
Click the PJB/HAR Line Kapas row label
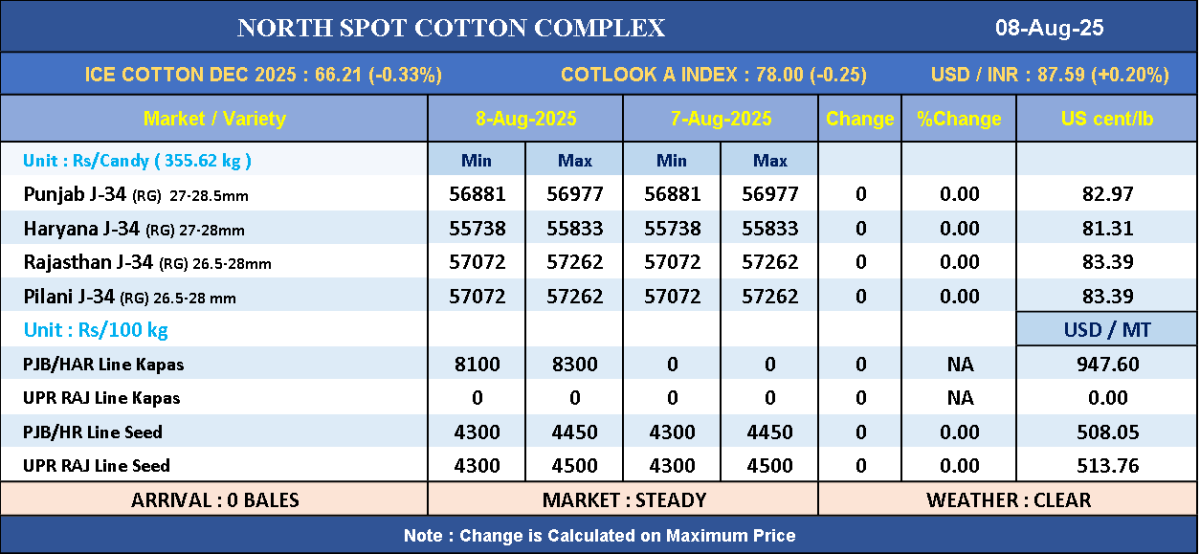click(103, 364)
